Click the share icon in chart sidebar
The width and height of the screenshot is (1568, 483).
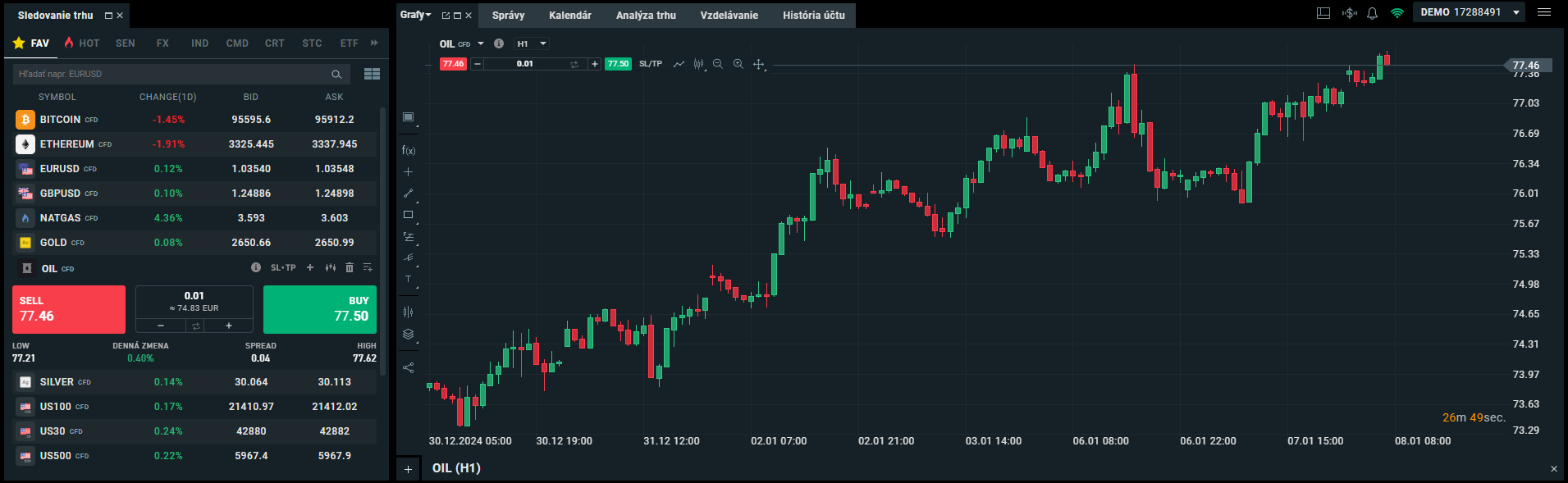(408, 367)
